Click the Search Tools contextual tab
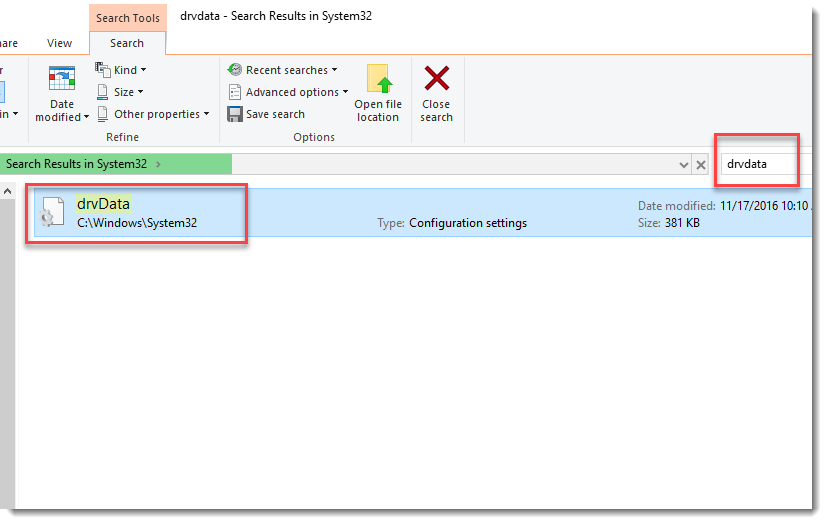The height and width of the screenshot is (524, 827). click(127, 18)
